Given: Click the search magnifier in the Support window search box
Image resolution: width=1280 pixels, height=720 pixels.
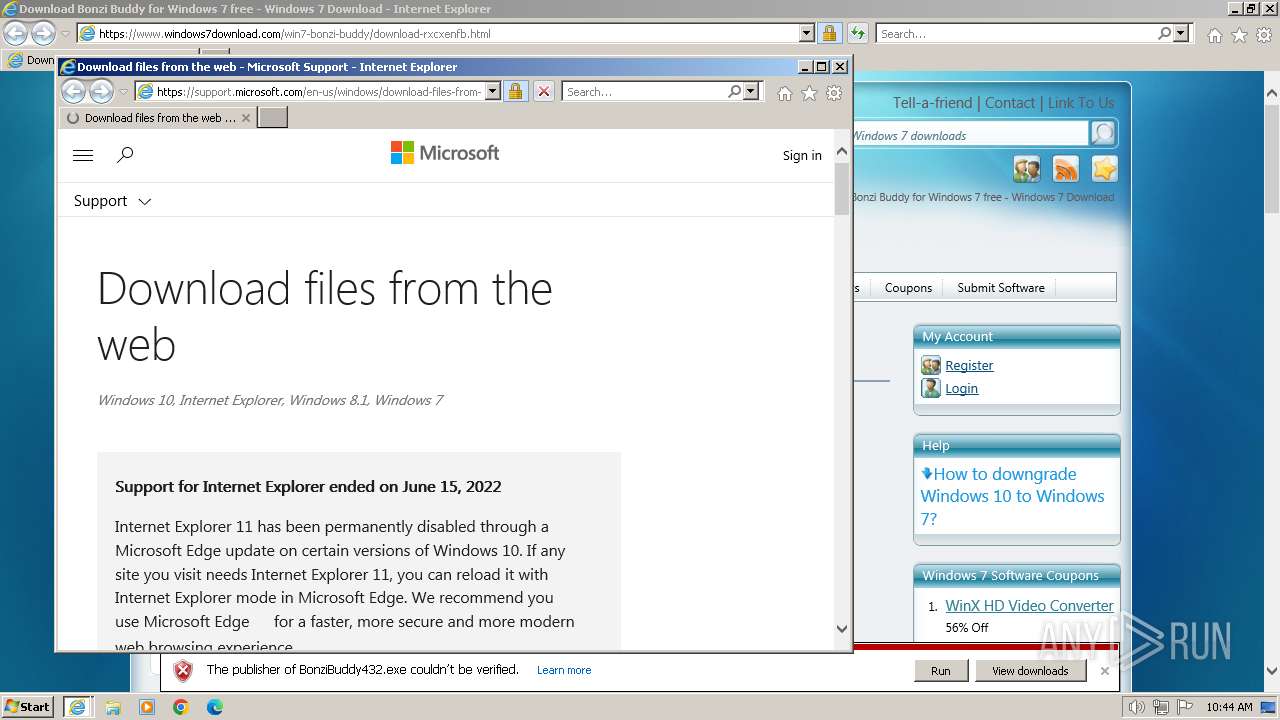Looking at the screenshot, I should coord(735,91).
